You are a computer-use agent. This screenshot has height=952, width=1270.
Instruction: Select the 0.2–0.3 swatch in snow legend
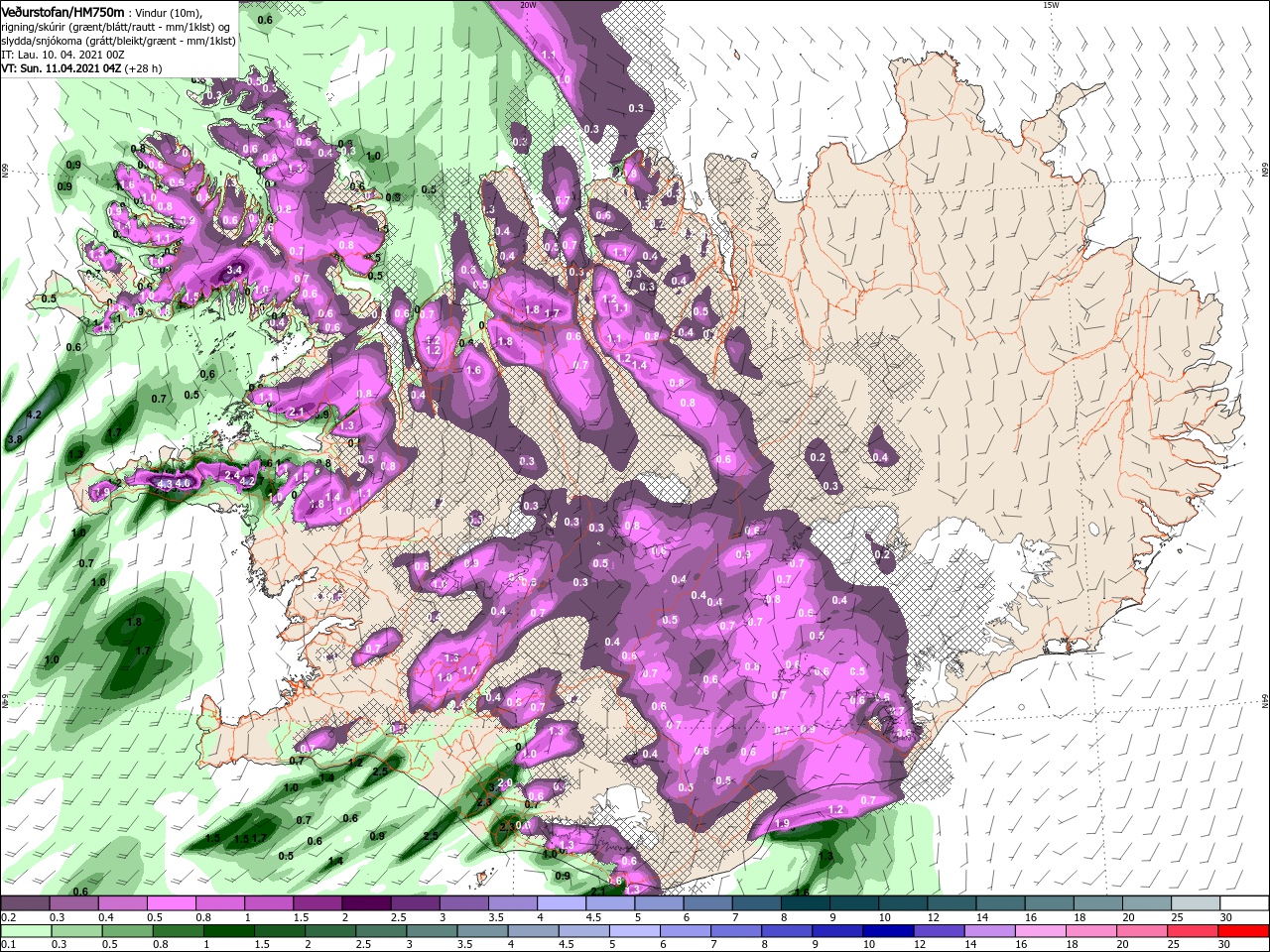pyautogui.click(x=27, y=903)
